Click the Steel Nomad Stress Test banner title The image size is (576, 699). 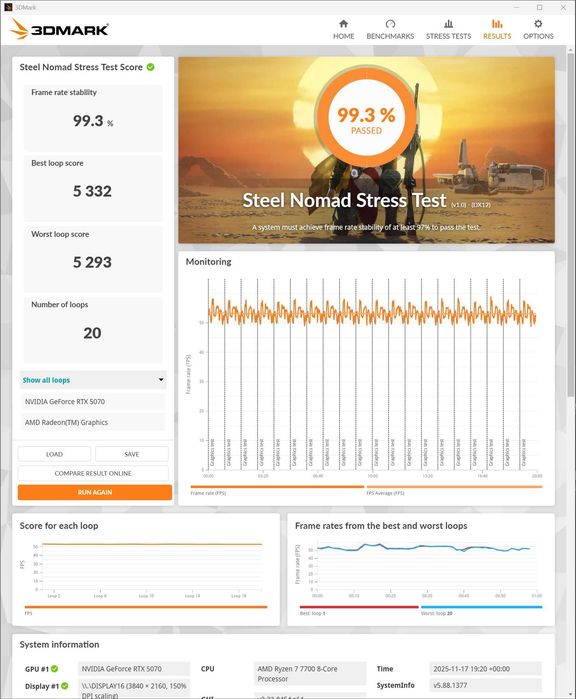(344, 200)
